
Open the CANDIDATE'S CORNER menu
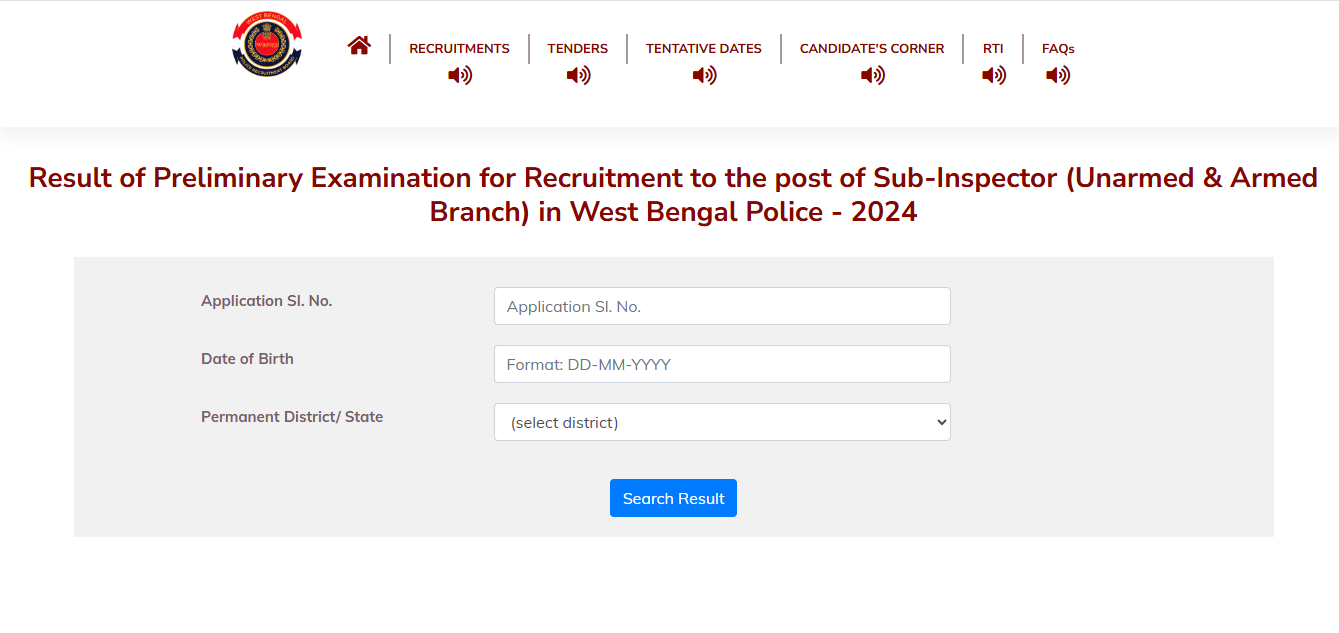pos(871,48)
